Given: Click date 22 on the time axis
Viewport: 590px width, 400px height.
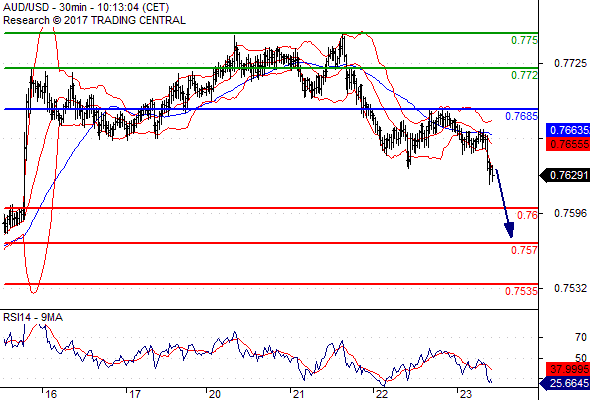Looking at the screenshot, I should [x=382, y=394].
